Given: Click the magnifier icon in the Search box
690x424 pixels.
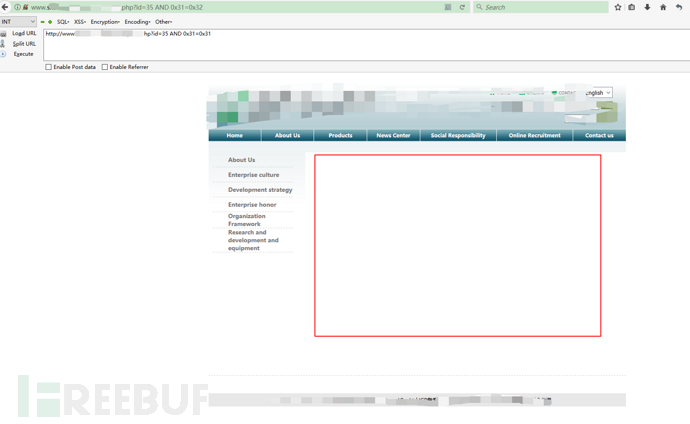Looking at the screenshot, I should pyautogui.click(x=479, y=7).
